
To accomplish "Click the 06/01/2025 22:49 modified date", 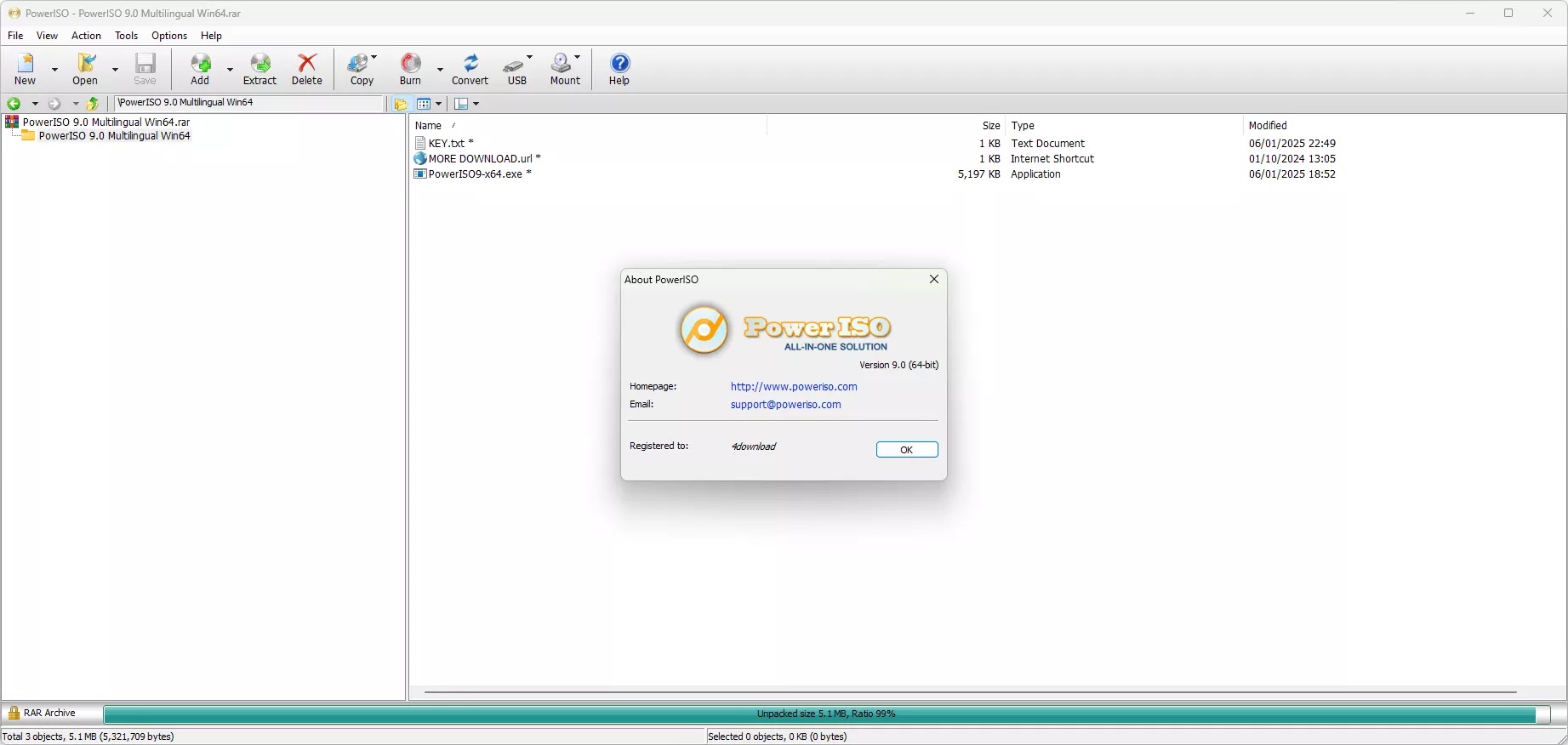I will pyautogui.click(x=1292, y=144).
